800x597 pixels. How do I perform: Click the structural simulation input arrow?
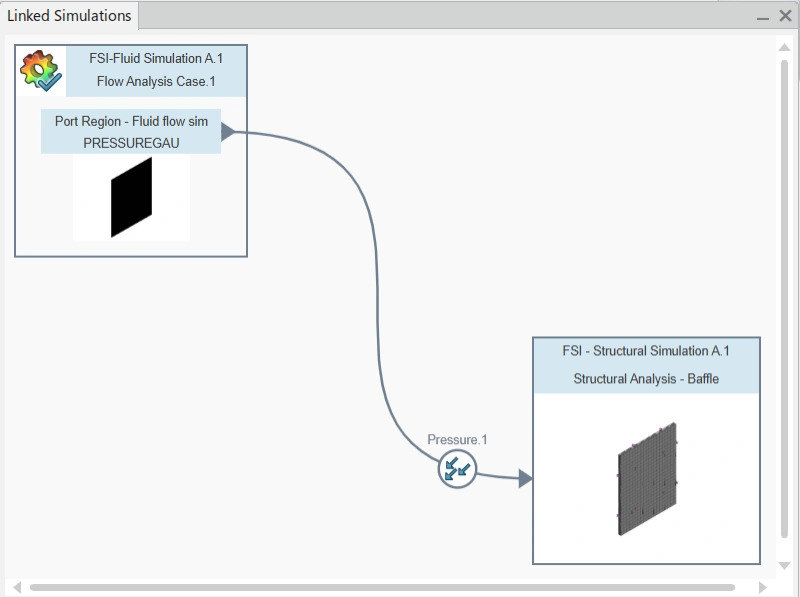525,479
